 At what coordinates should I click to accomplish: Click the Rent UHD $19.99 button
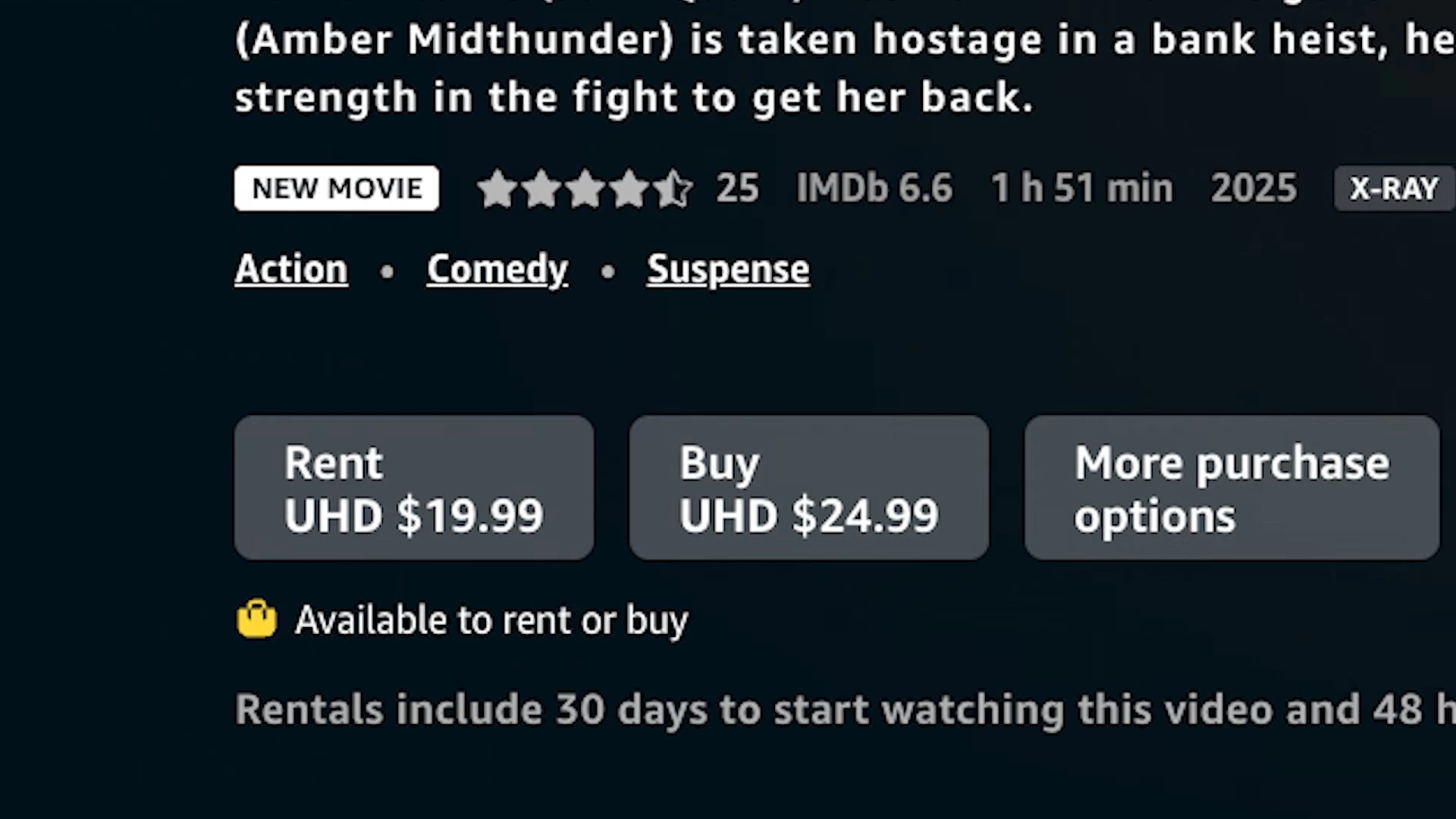414,488
